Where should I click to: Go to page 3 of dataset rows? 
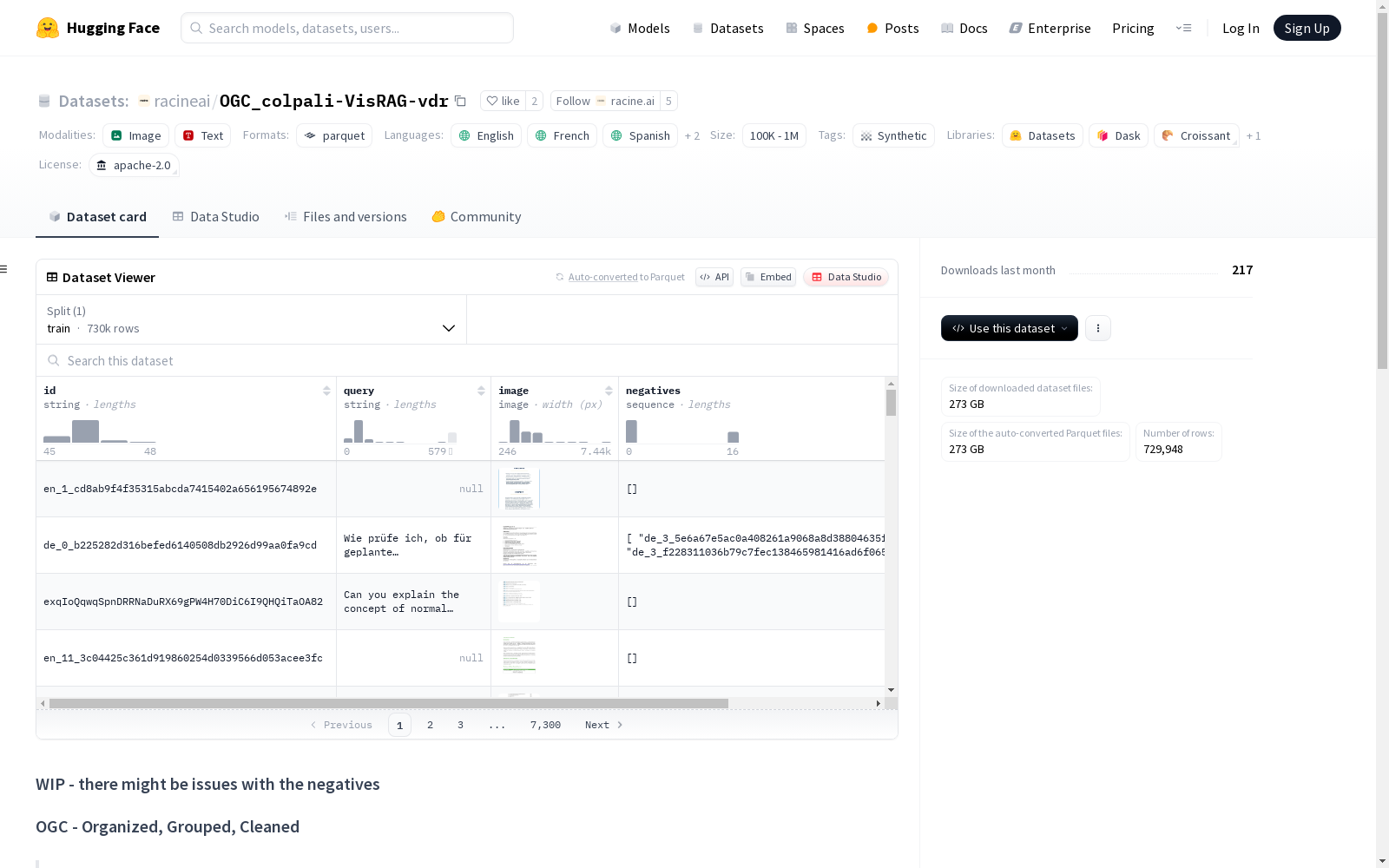click(460, 725)
